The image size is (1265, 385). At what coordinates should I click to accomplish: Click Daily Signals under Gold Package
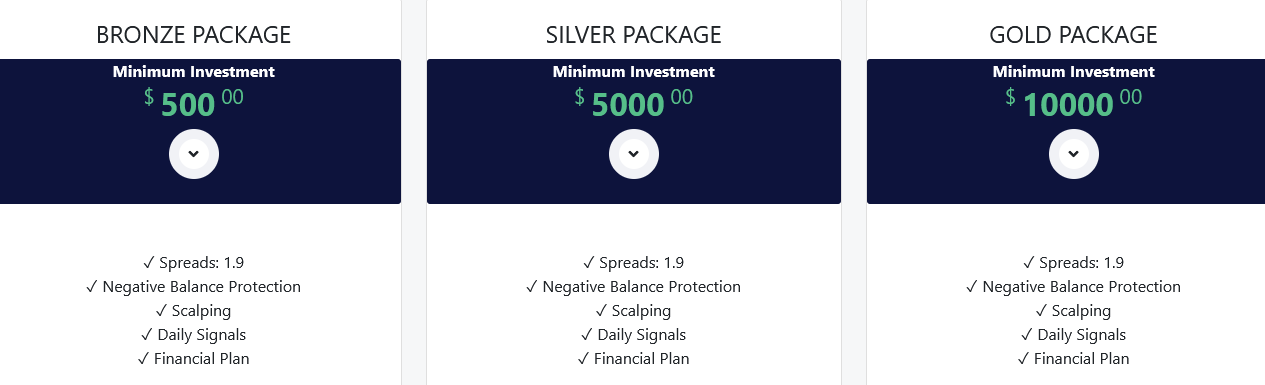pos(1074,335)
